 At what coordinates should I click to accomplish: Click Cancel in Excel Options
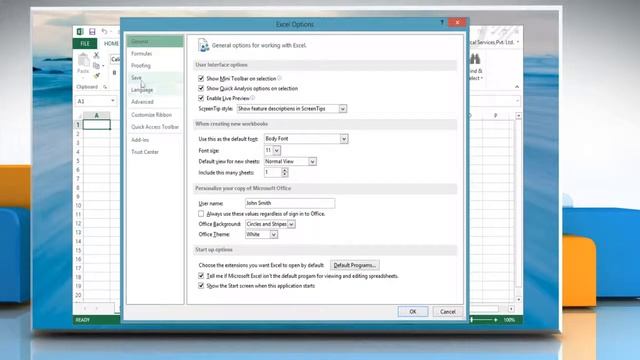tap(448, 311)
